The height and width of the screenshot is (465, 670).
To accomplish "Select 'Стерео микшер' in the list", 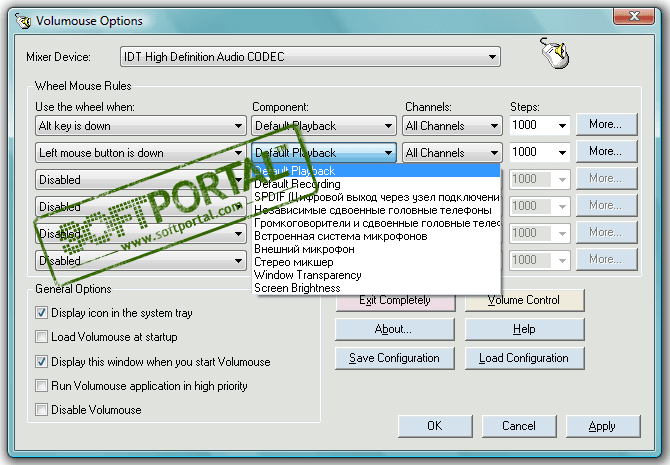I will [x=376, y=262].
